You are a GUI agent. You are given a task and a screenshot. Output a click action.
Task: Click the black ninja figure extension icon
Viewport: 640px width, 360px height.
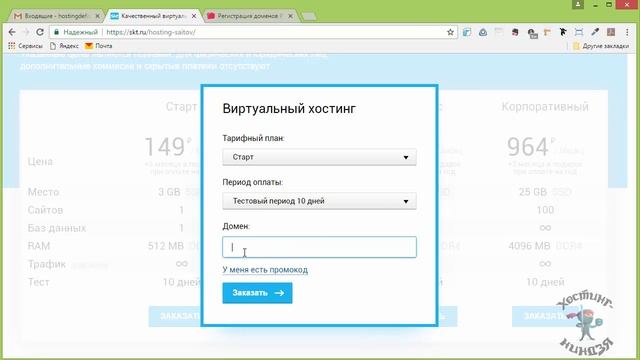coord(563,32)
